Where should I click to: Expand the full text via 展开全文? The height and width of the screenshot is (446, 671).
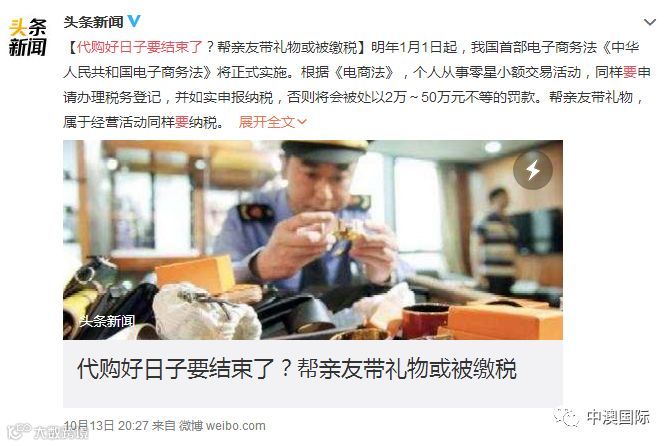coord(267,122)
